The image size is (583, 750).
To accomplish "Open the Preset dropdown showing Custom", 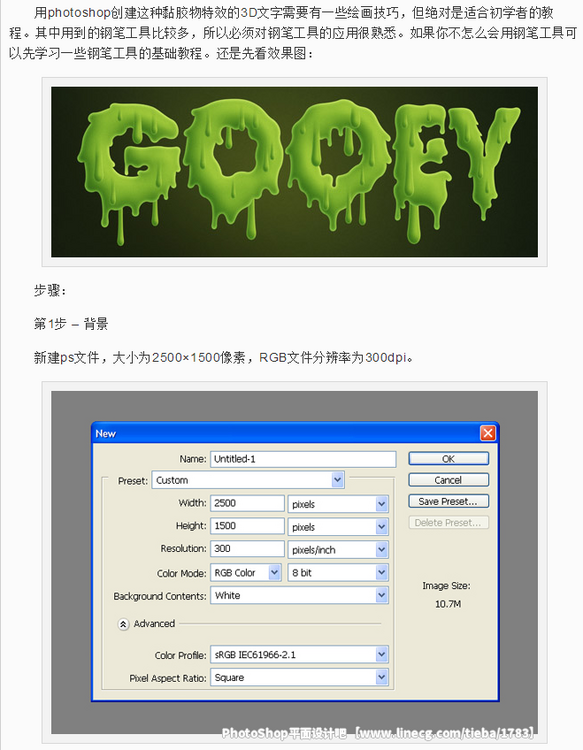I will tap(248, 480).
